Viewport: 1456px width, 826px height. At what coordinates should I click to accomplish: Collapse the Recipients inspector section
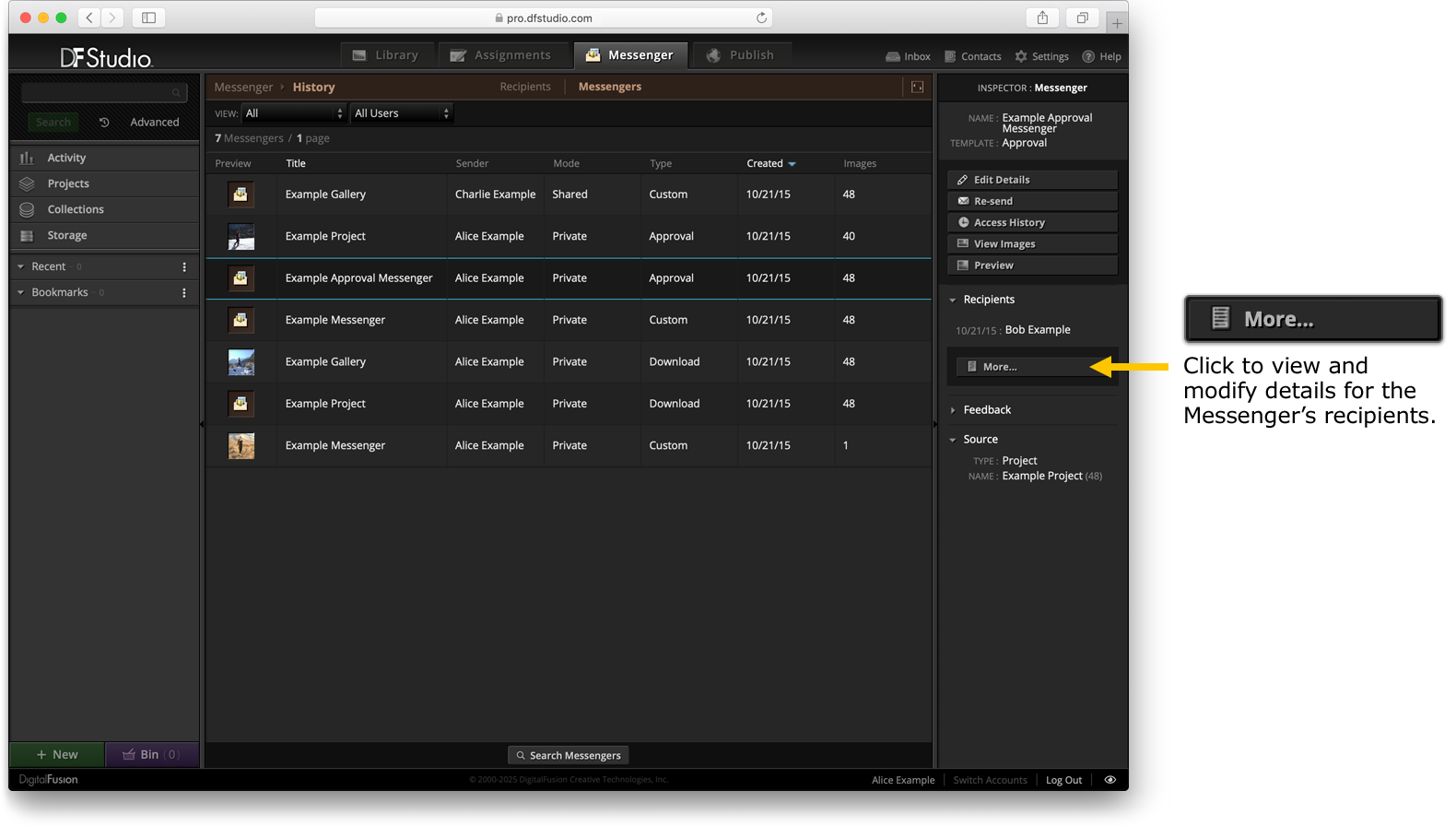(x=953, y=300)
